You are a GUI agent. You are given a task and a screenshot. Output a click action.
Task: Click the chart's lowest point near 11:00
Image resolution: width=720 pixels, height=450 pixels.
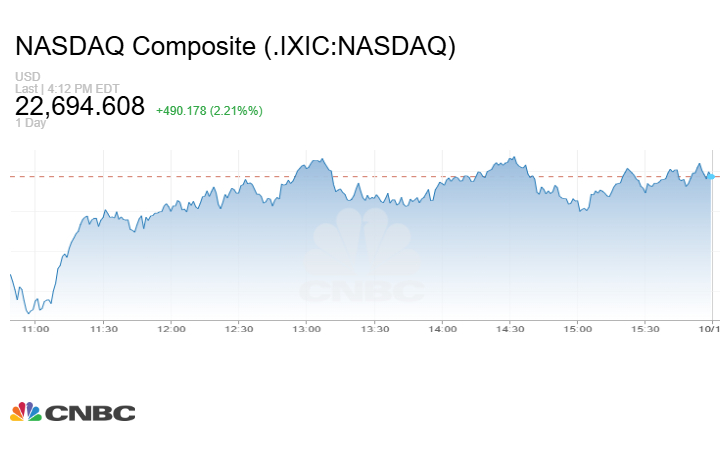tap(32, 312)
